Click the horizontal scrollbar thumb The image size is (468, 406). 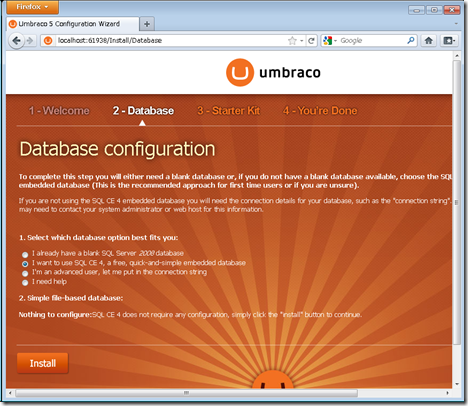click(x=186, y=393)
